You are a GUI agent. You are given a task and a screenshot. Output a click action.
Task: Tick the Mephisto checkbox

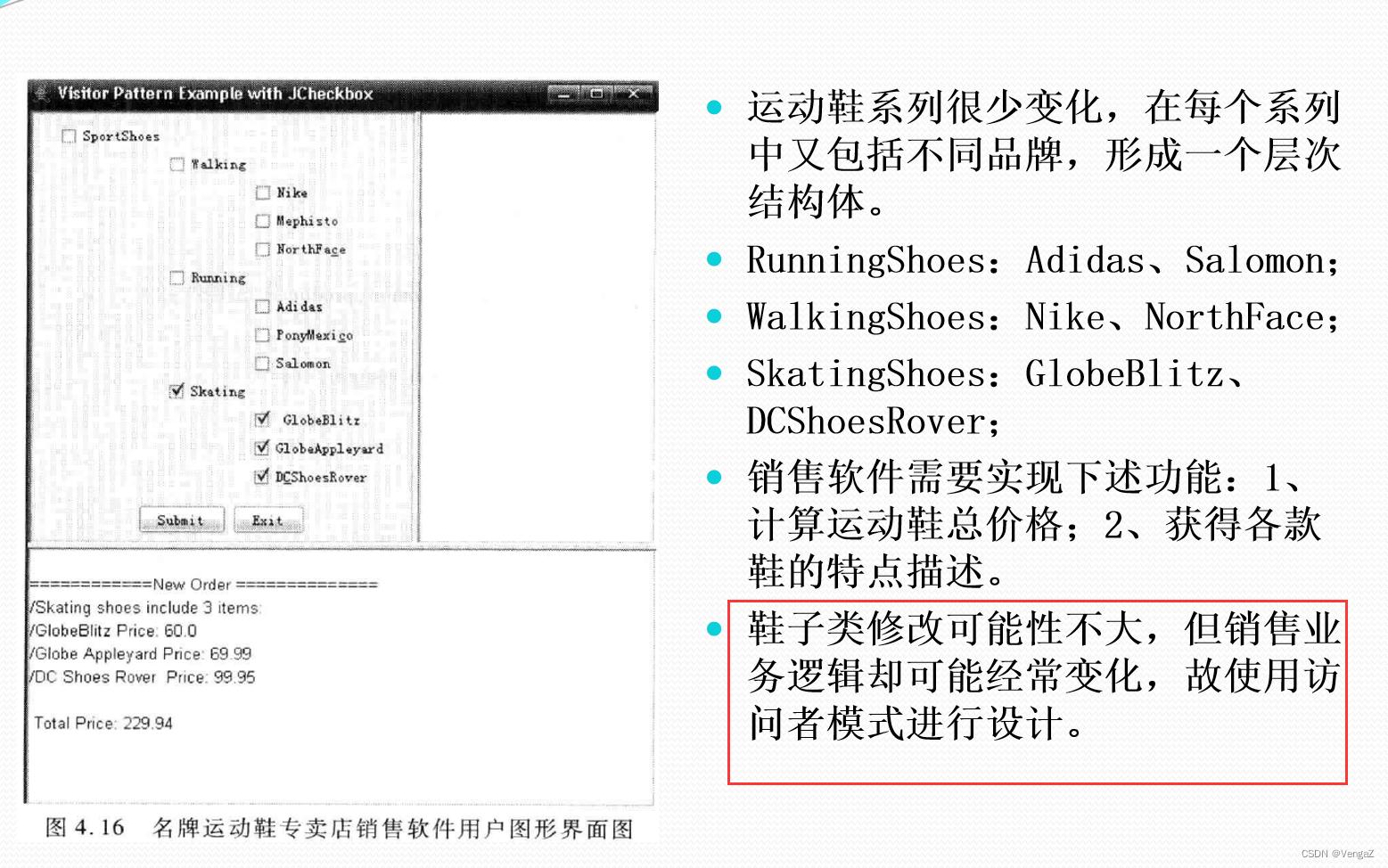click(x=263, y=222)
